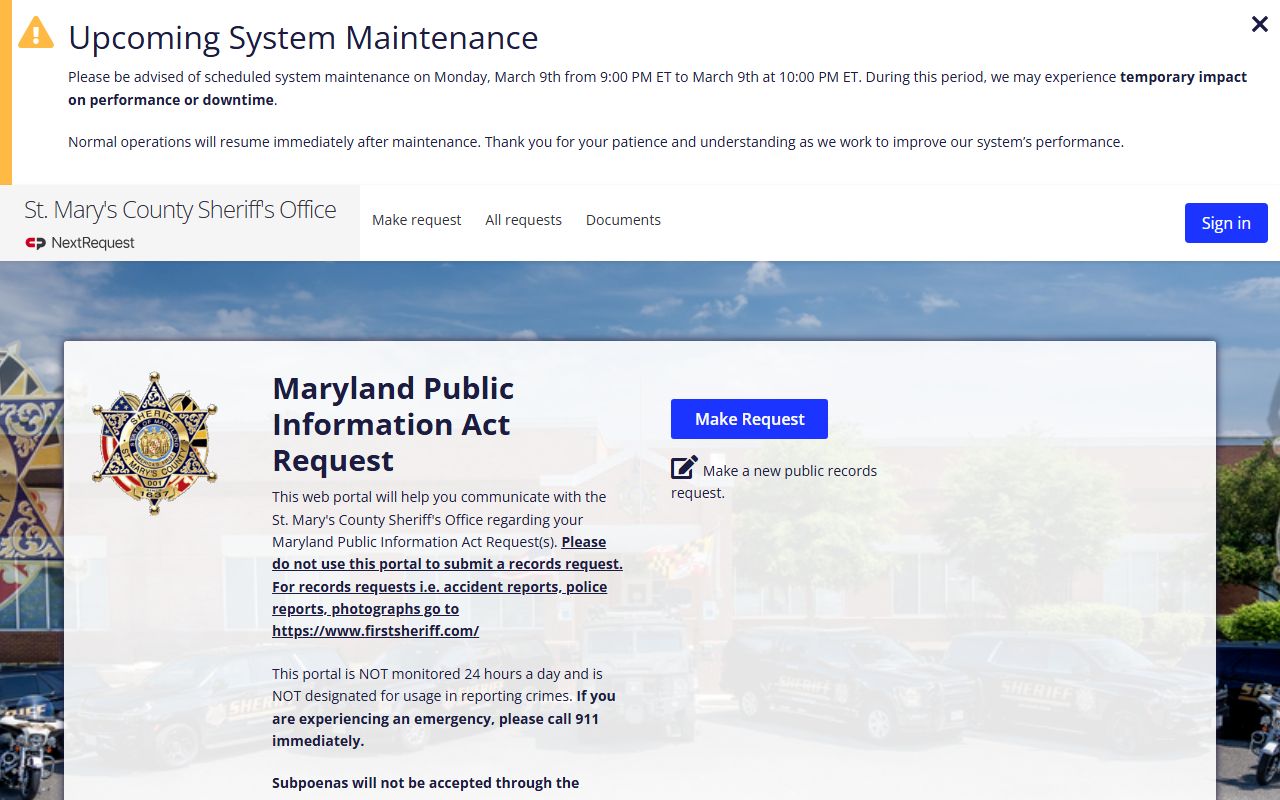Click the Maryland Public Information Act Request heading
1280x800 pixels.
[393, 424]
